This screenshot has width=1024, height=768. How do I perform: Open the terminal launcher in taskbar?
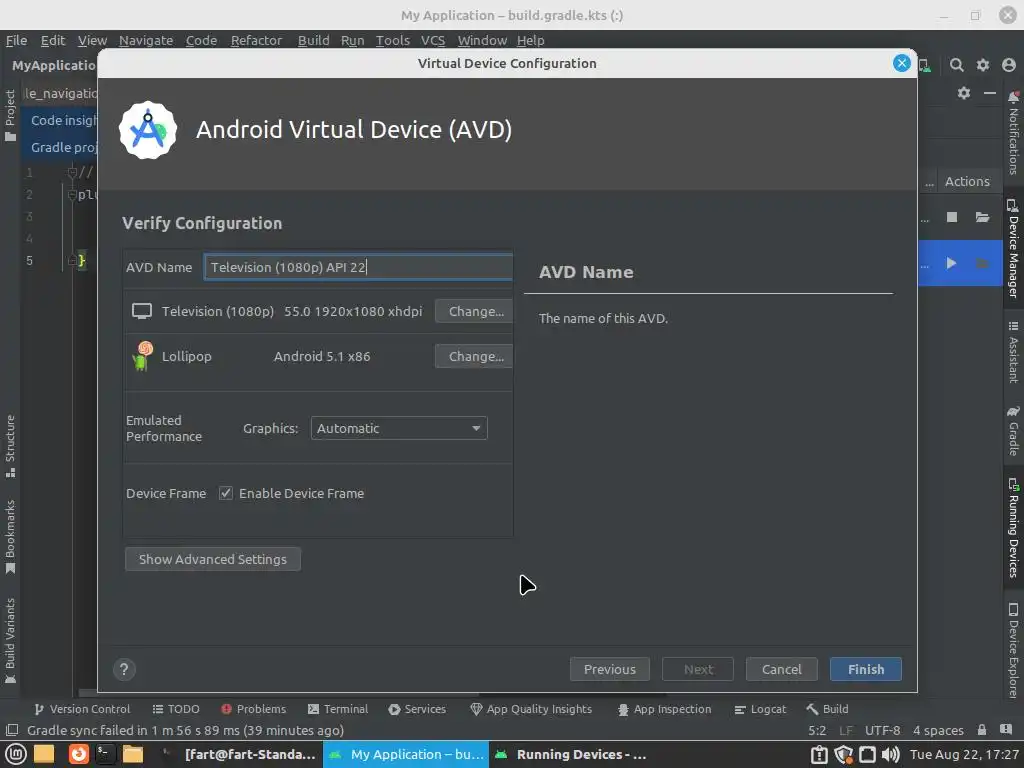(103, 754)
